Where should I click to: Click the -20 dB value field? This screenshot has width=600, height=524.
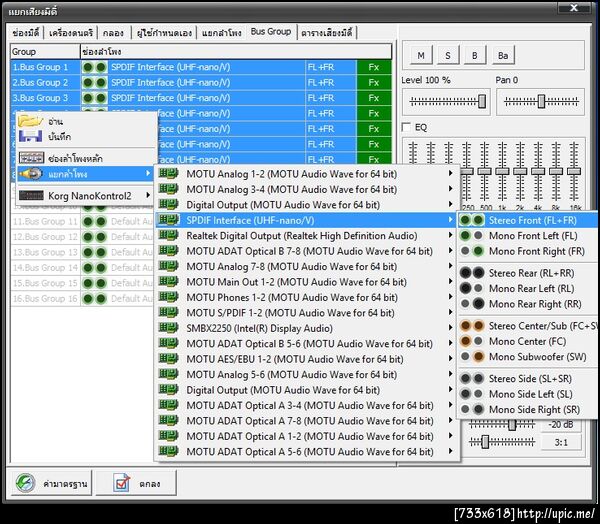561,424
